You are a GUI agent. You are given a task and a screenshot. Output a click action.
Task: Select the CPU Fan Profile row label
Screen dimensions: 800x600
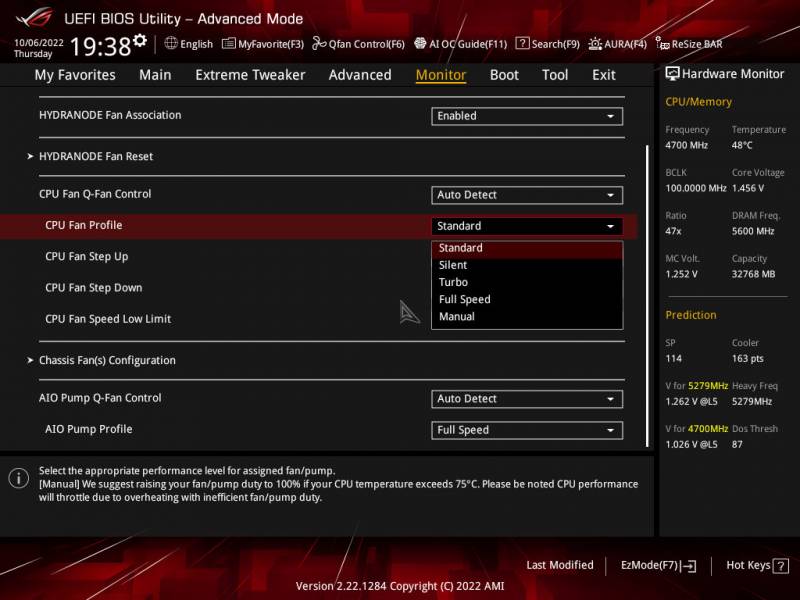pos(84,226)
